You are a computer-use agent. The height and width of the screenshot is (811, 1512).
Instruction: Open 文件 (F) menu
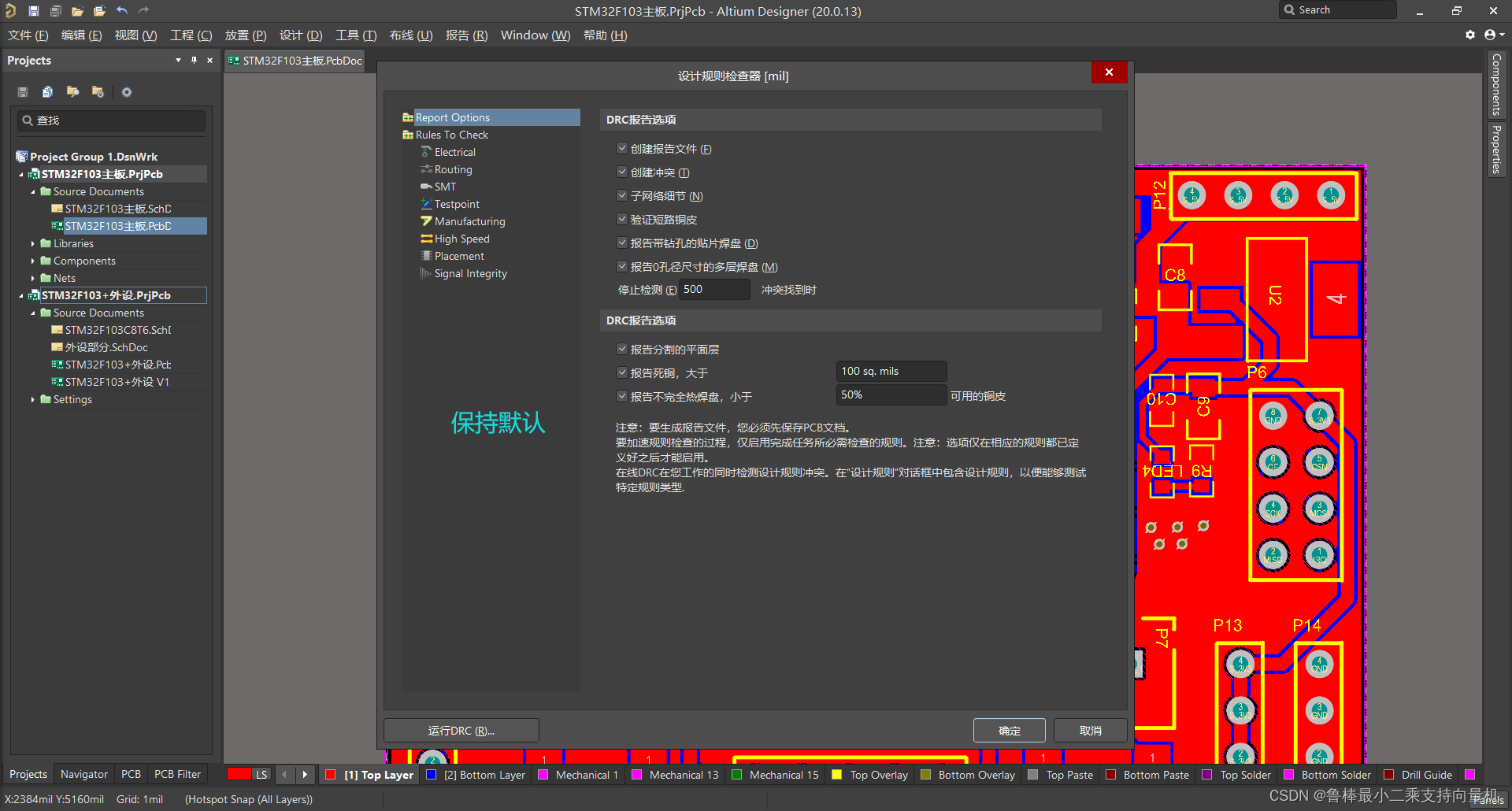[x=28, y=35]
